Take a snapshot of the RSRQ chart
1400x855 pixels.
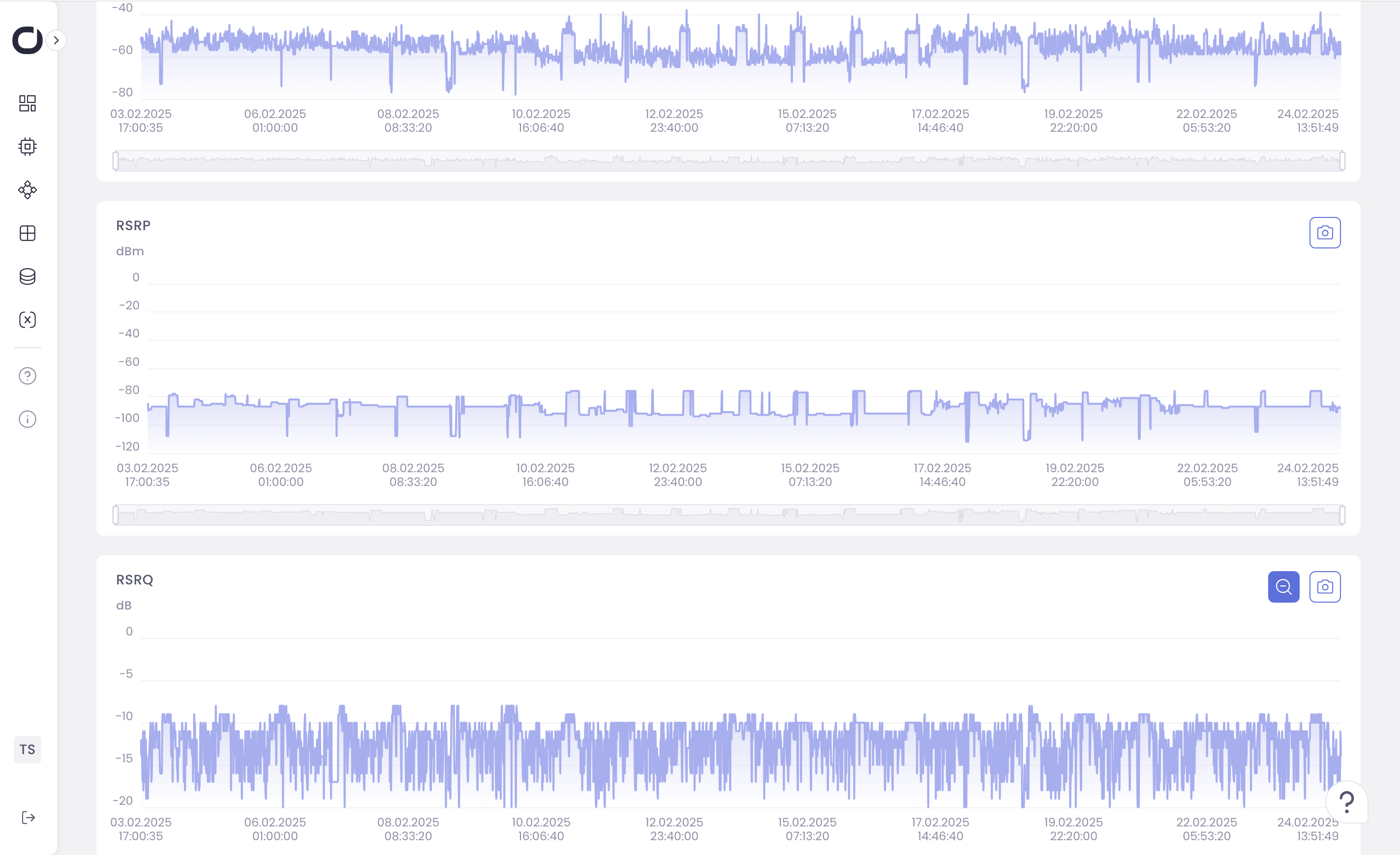[x=1324, y=586]
